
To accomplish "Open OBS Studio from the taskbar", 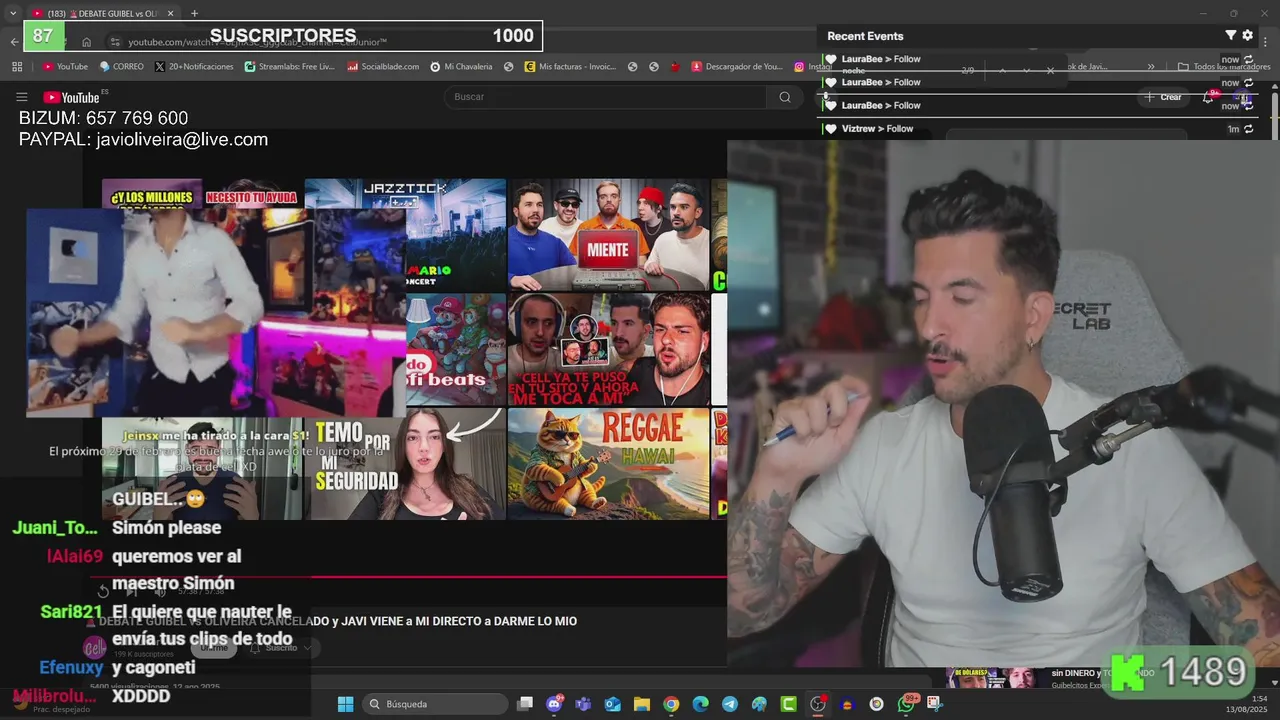I will [818, 704].
